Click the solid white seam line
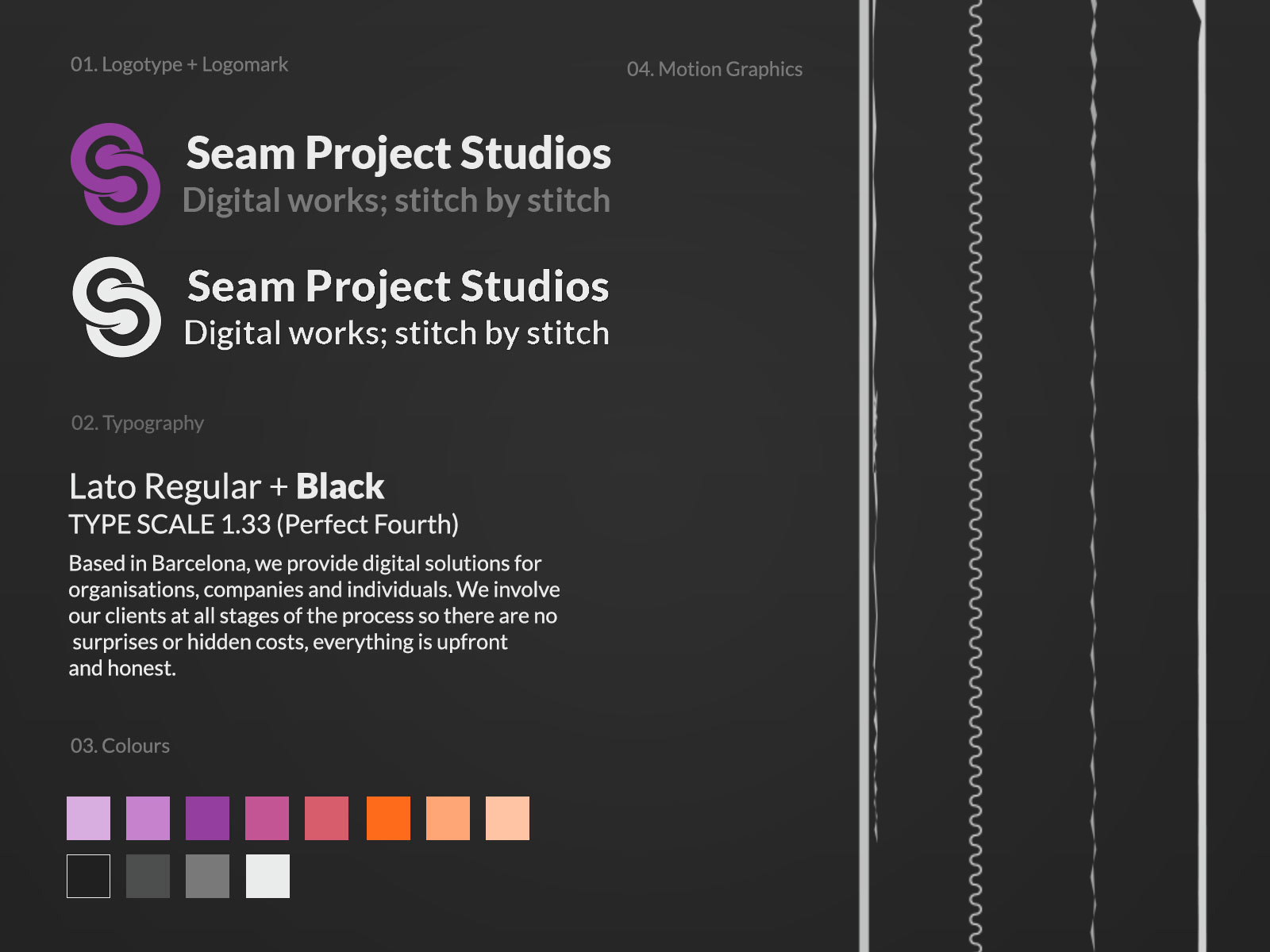This screenshot has height=952, width=1270. [865, 397]
